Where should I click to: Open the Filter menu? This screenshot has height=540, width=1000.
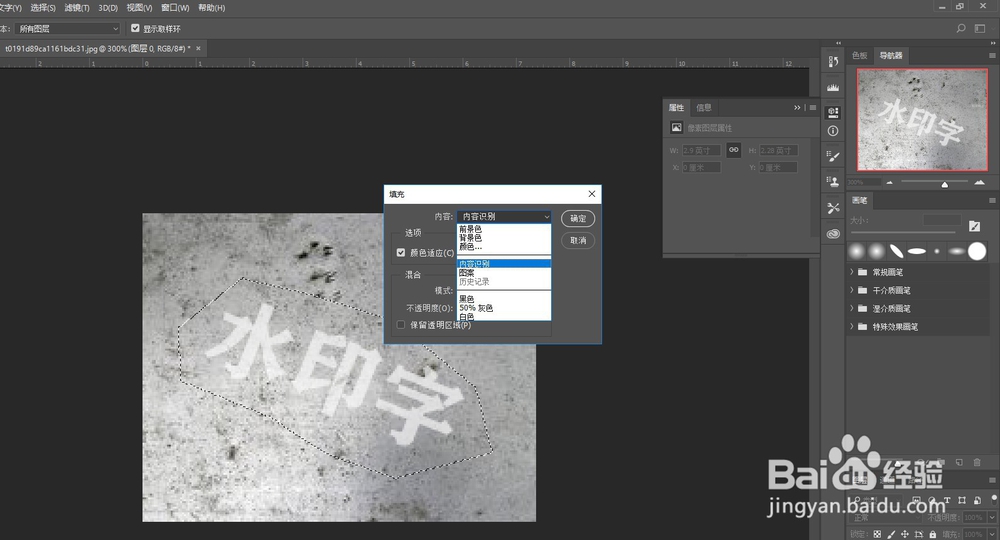77,8
